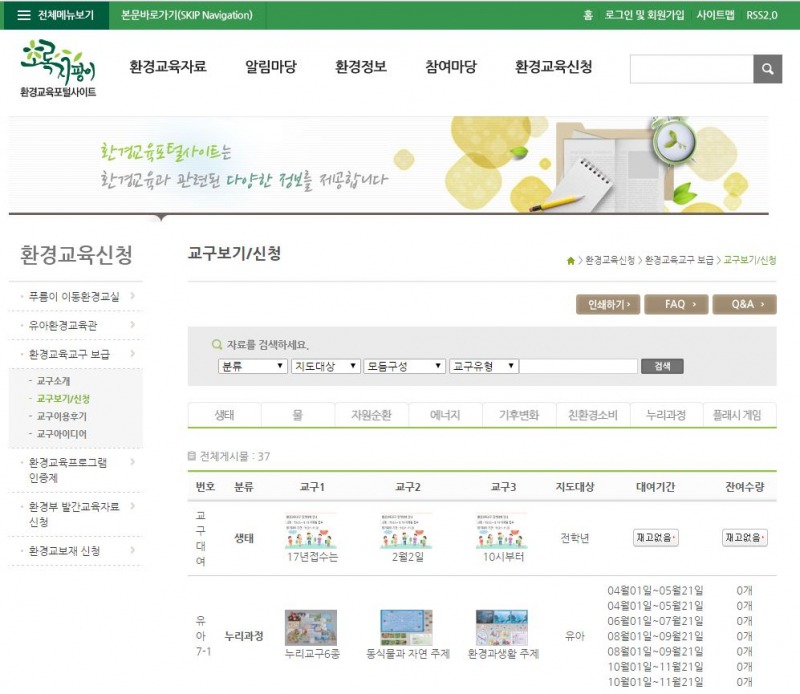The height and width of the screenshot is (694, 800).
Task: Click the Q&A button
Action: click(x=744, y=305)
